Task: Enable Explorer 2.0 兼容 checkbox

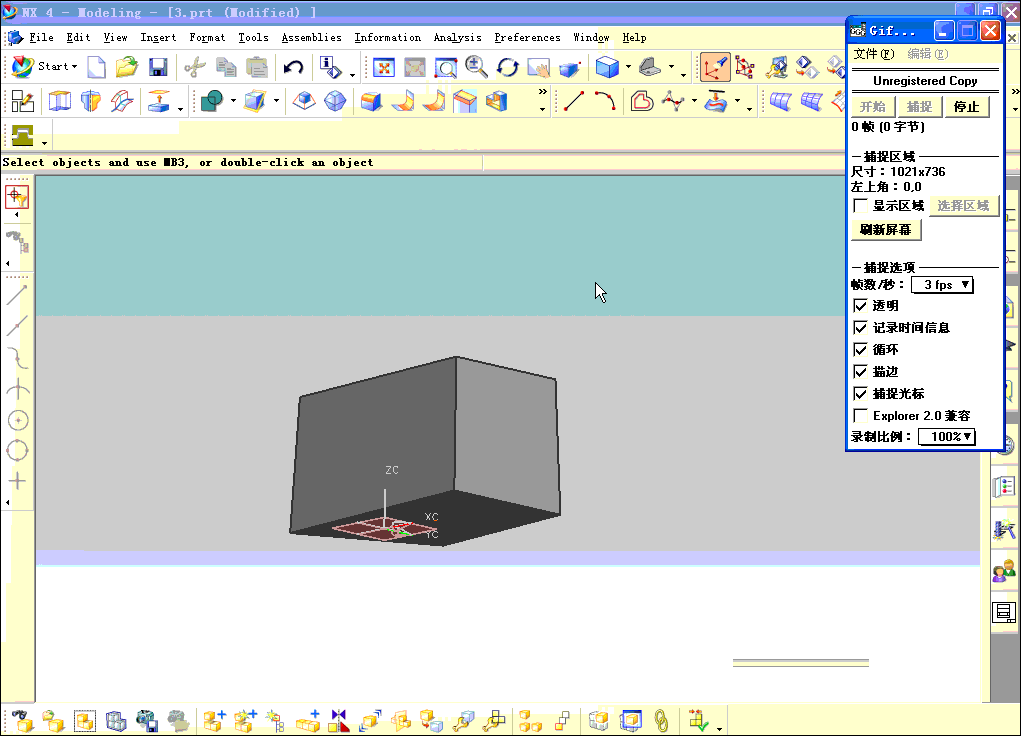Action: click(x=860, y=416)
